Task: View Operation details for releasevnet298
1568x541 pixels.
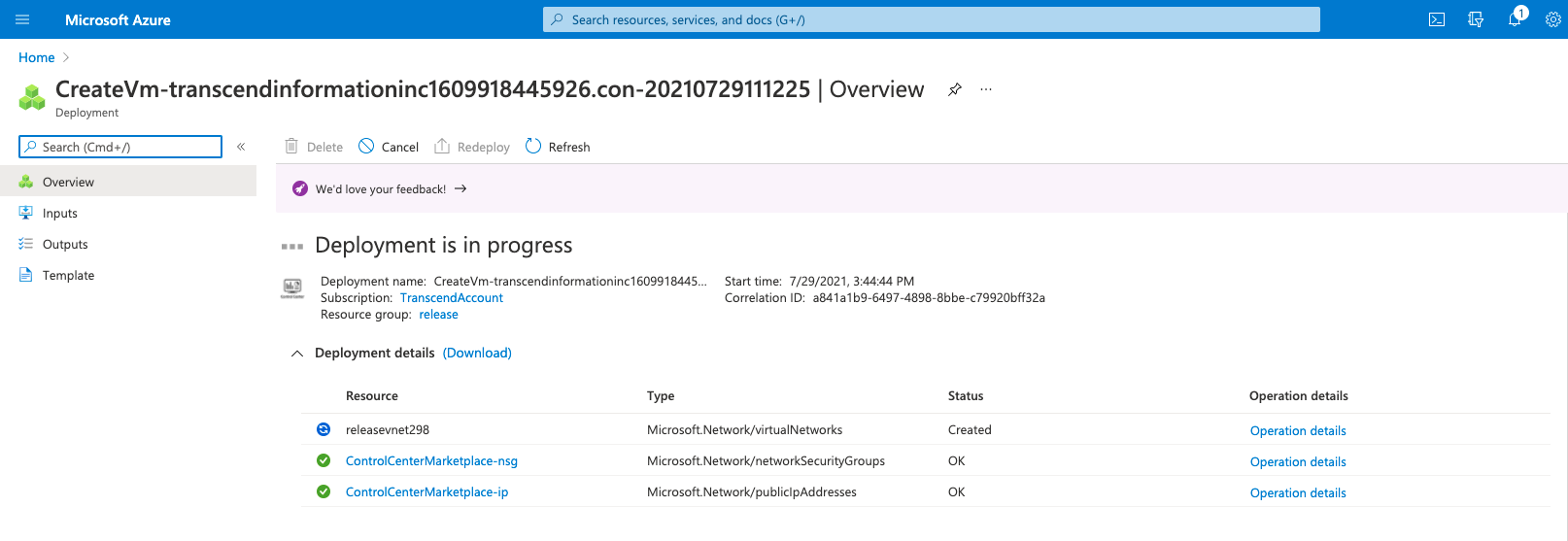Action: point(1298,430)
